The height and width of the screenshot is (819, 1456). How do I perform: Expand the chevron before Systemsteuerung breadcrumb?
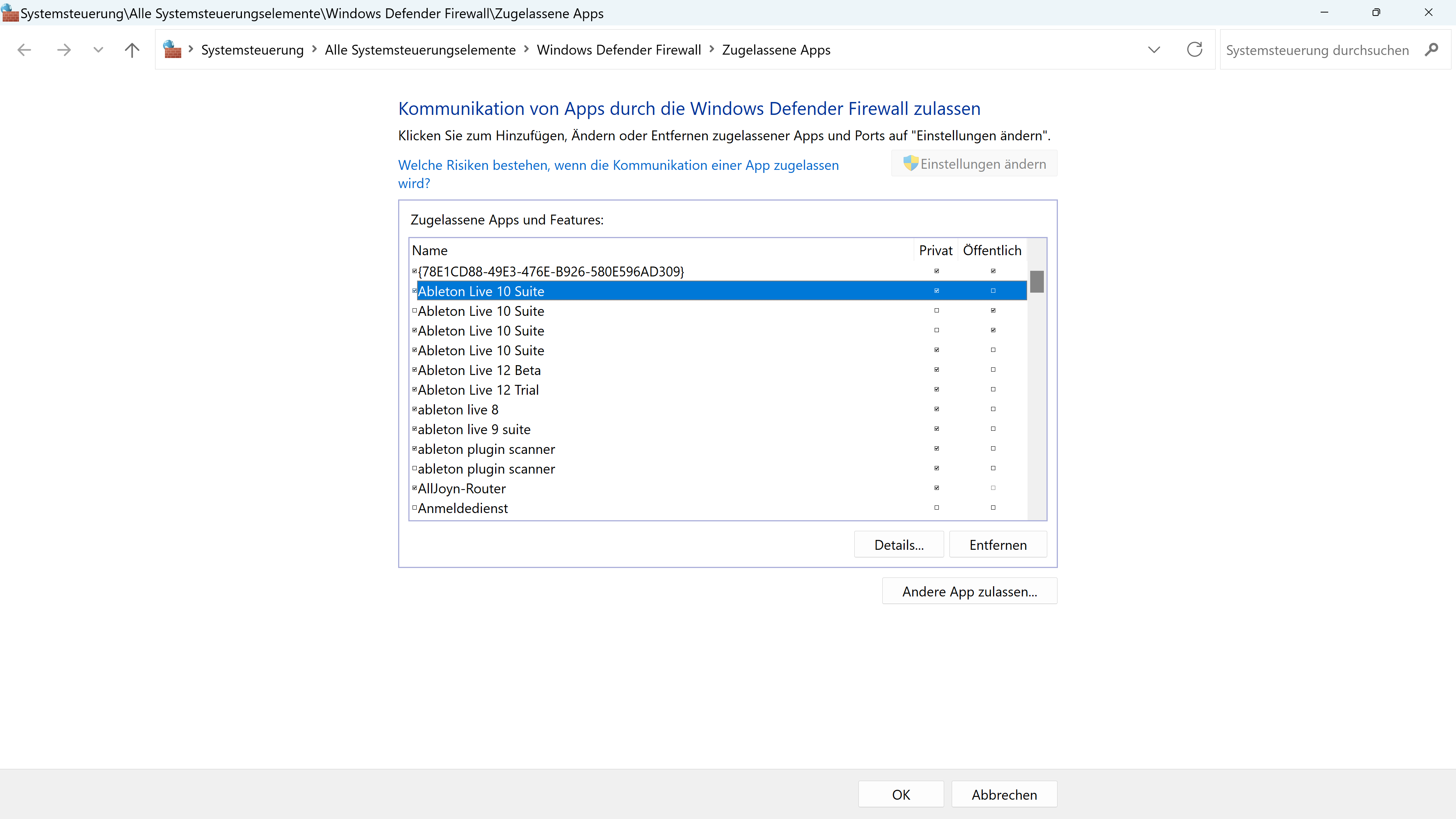191,49
